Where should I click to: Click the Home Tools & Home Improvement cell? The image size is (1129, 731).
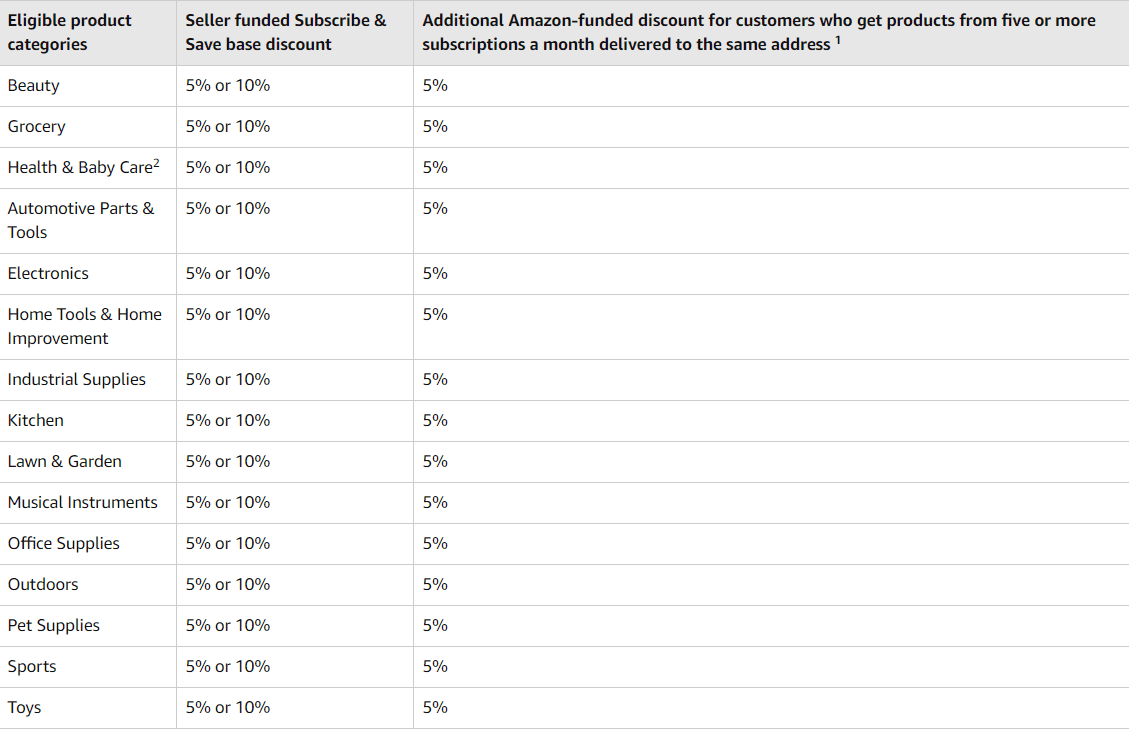tap(84, 326)
